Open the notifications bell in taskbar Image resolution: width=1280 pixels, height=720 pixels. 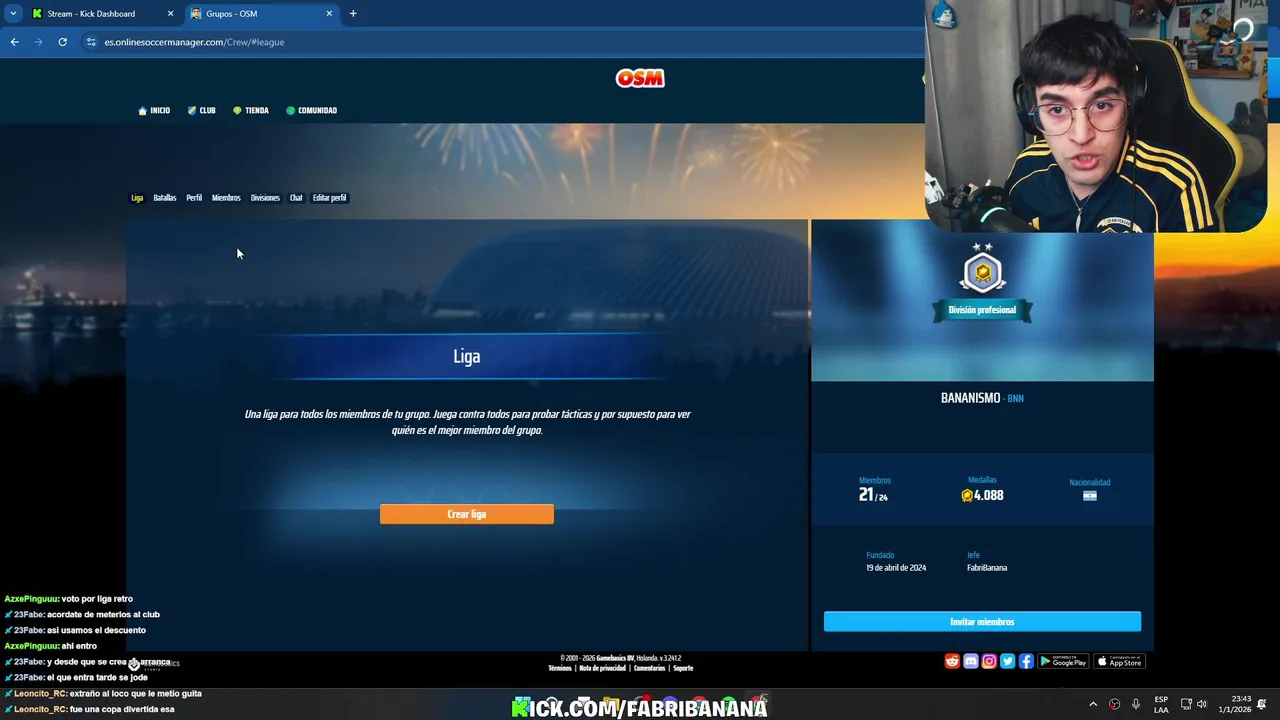1262,704
